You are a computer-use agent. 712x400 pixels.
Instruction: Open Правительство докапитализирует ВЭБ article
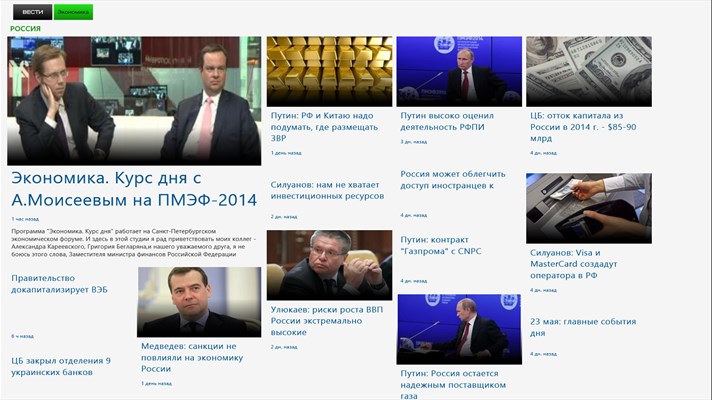59,284
